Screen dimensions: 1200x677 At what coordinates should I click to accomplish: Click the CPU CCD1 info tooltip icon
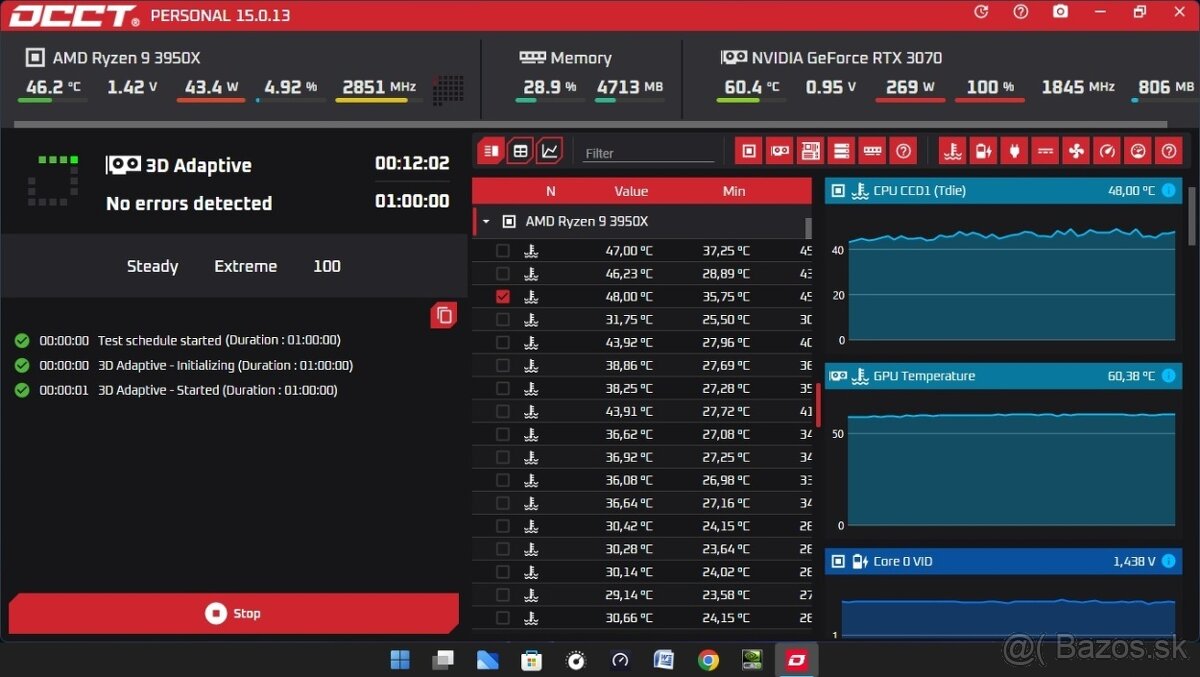point(1170,190)
